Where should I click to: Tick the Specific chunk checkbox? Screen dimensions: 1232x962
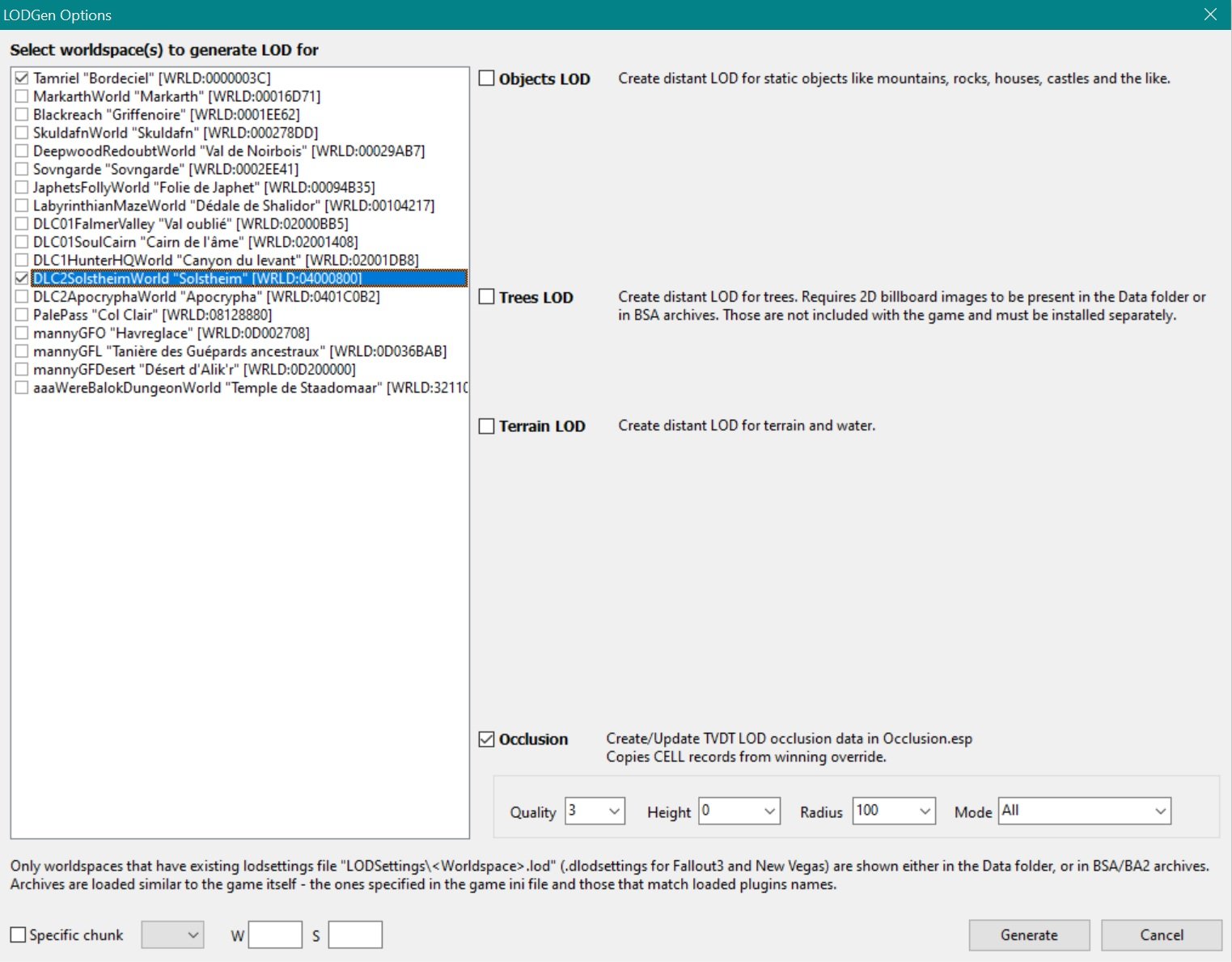(x=18, y=934)
